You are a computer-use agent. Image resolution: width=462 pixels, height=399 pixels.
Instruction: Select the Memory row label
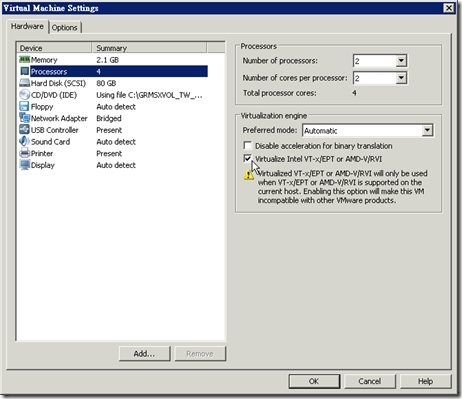click(x=44, y=60)
